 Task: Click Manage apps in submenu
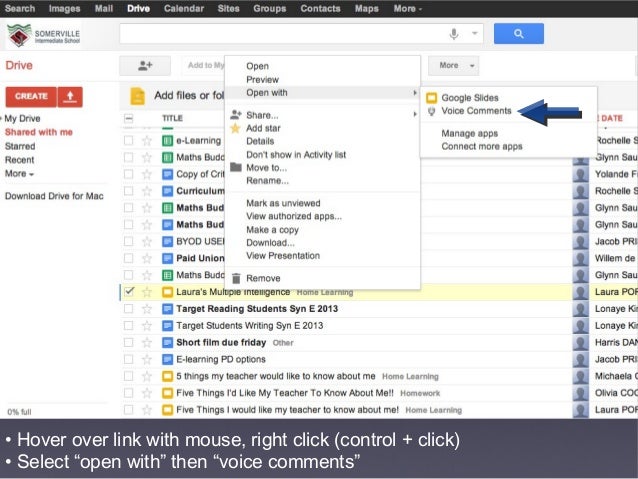click(469, 133)
